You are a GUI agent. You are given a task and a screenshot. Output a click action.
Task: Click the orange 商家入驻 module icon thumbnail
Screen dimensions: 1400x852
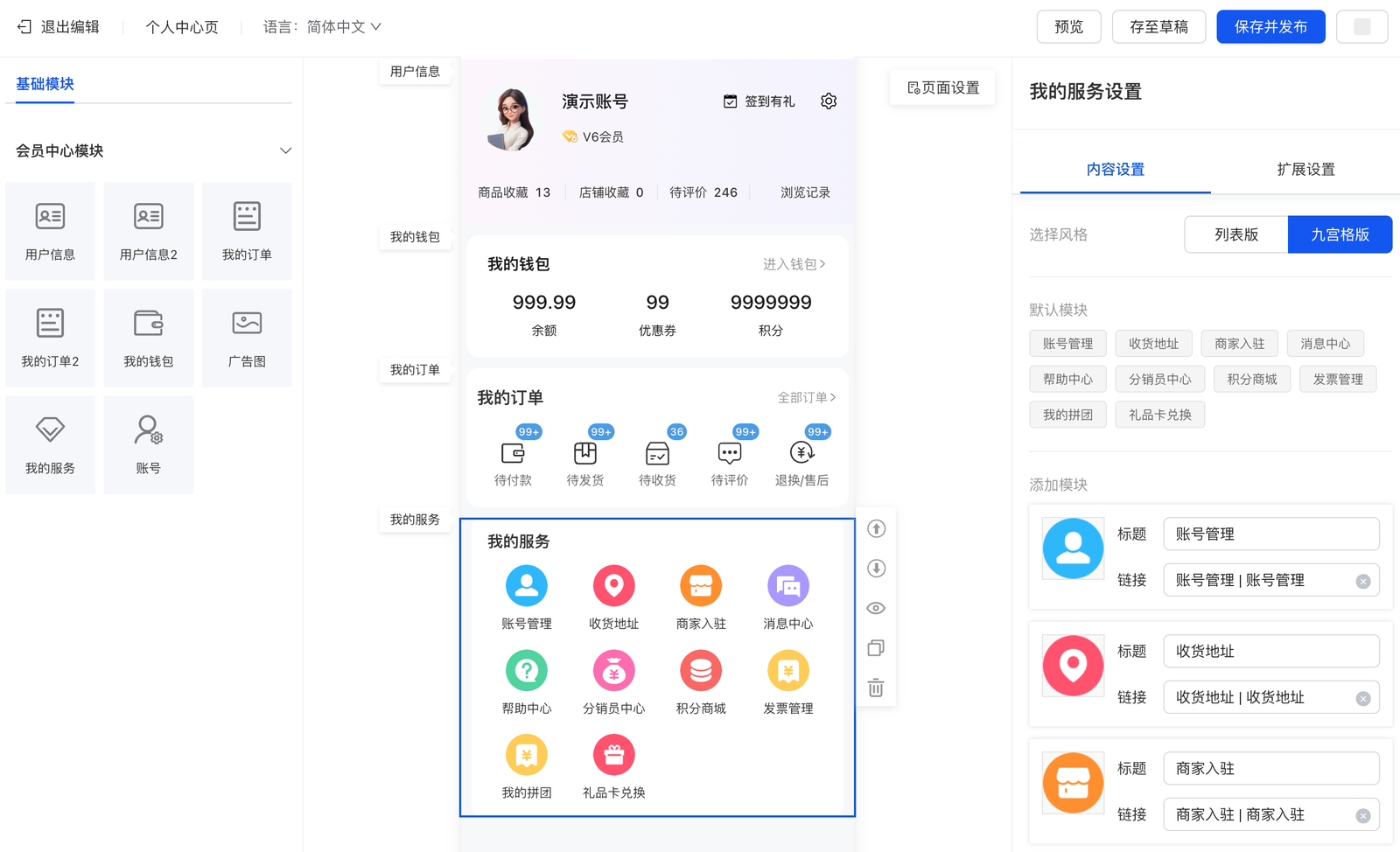pos(1073,783)
